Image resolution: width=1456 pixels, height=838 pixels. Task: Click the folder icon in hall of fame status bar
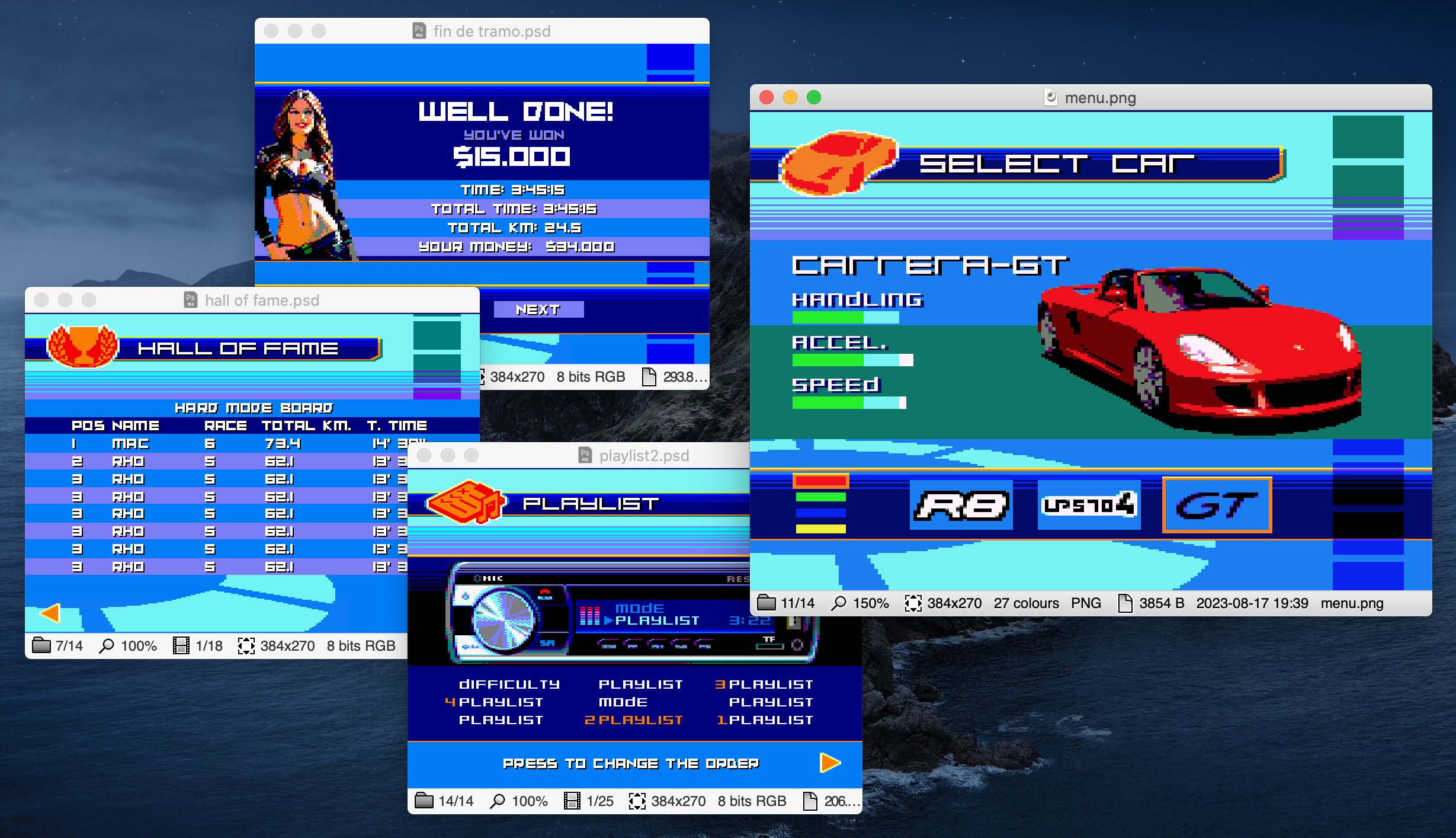41,645
